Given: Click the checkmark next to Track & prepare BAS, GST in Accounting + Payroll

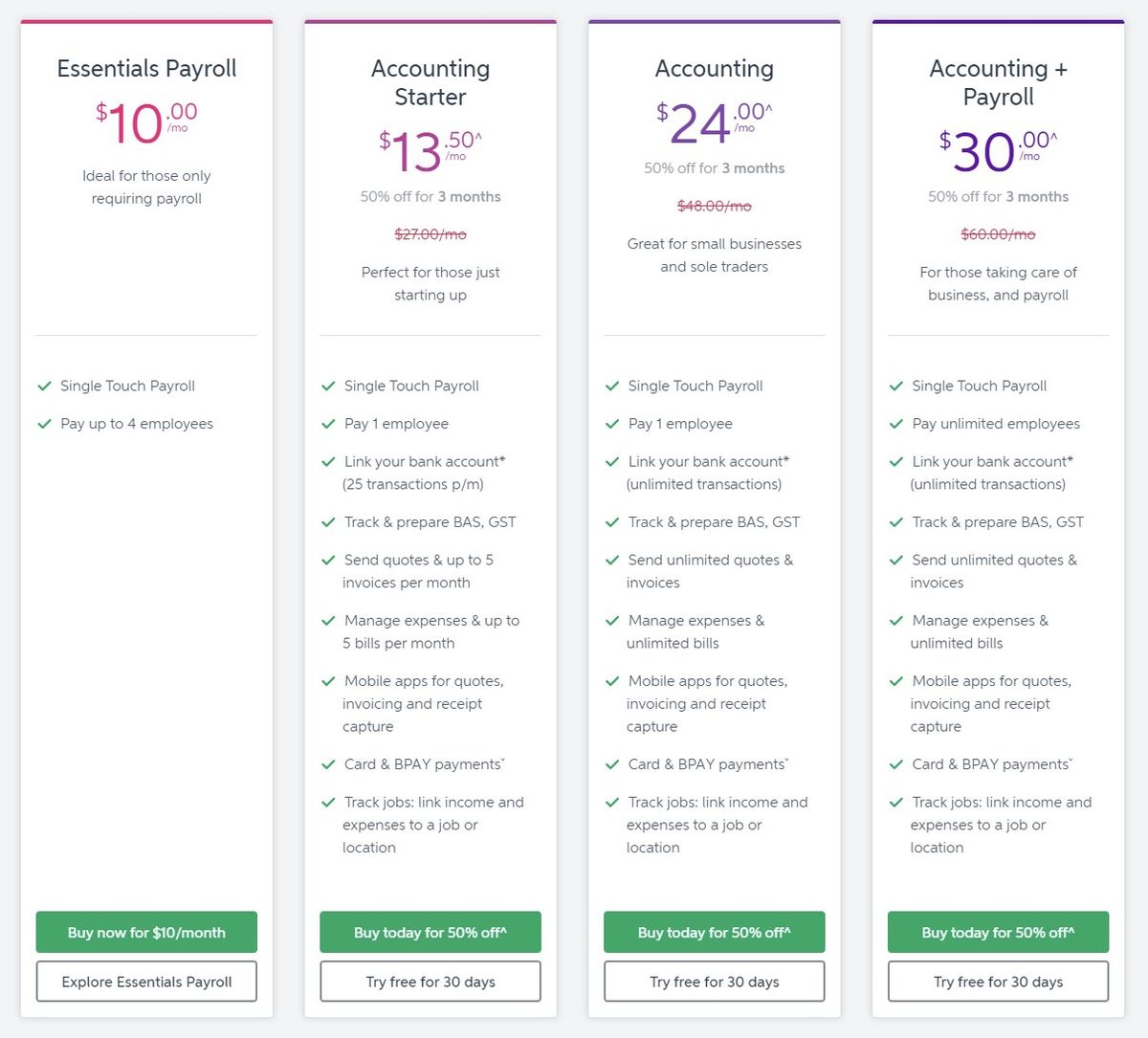Looking at the screenshot, I should pos(896,521).
